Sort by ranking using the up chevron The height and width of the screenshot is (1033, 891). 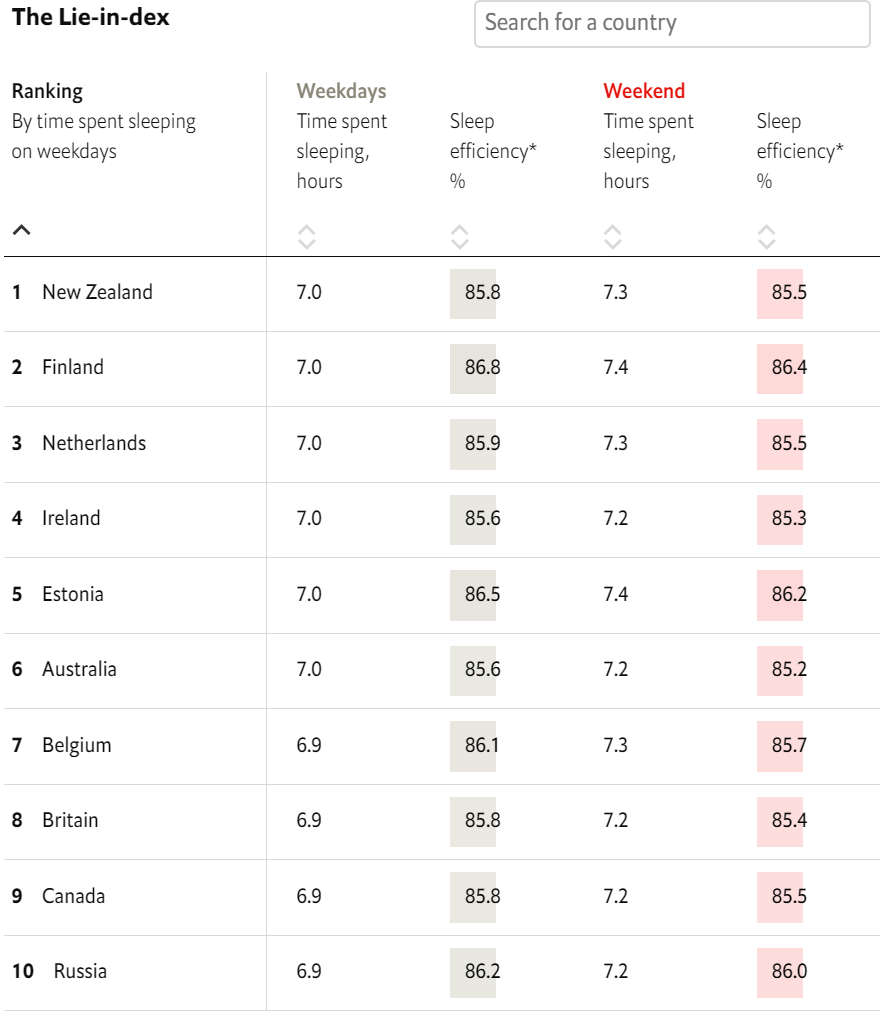point(22,230)
